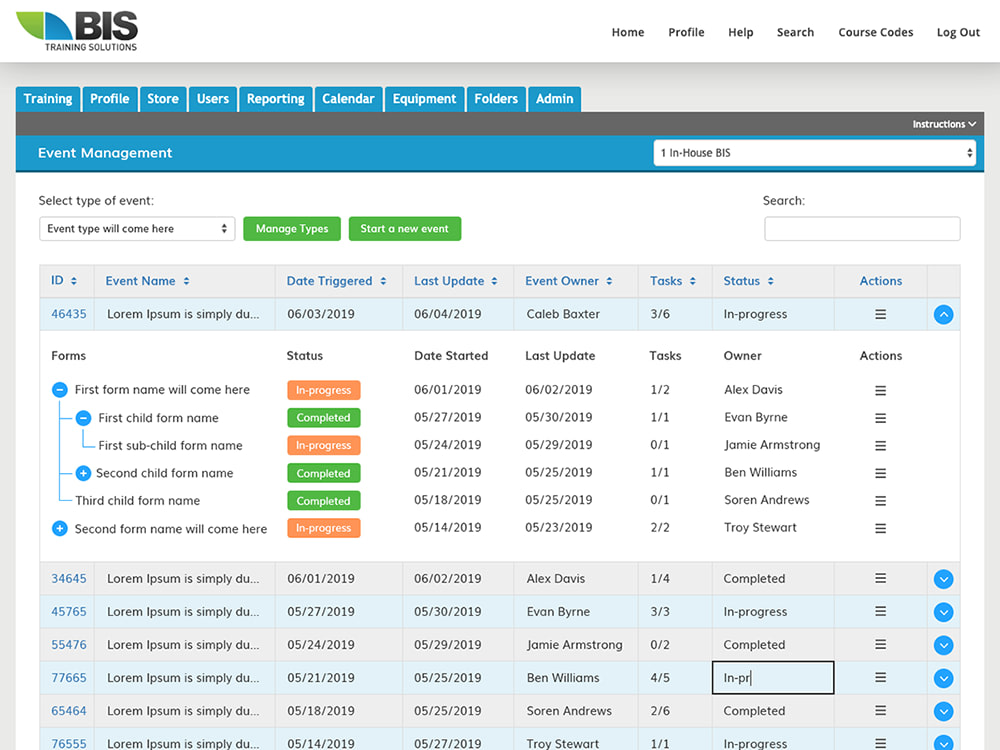
Task: Collapse First child form name node
Action: pos(83,418)
